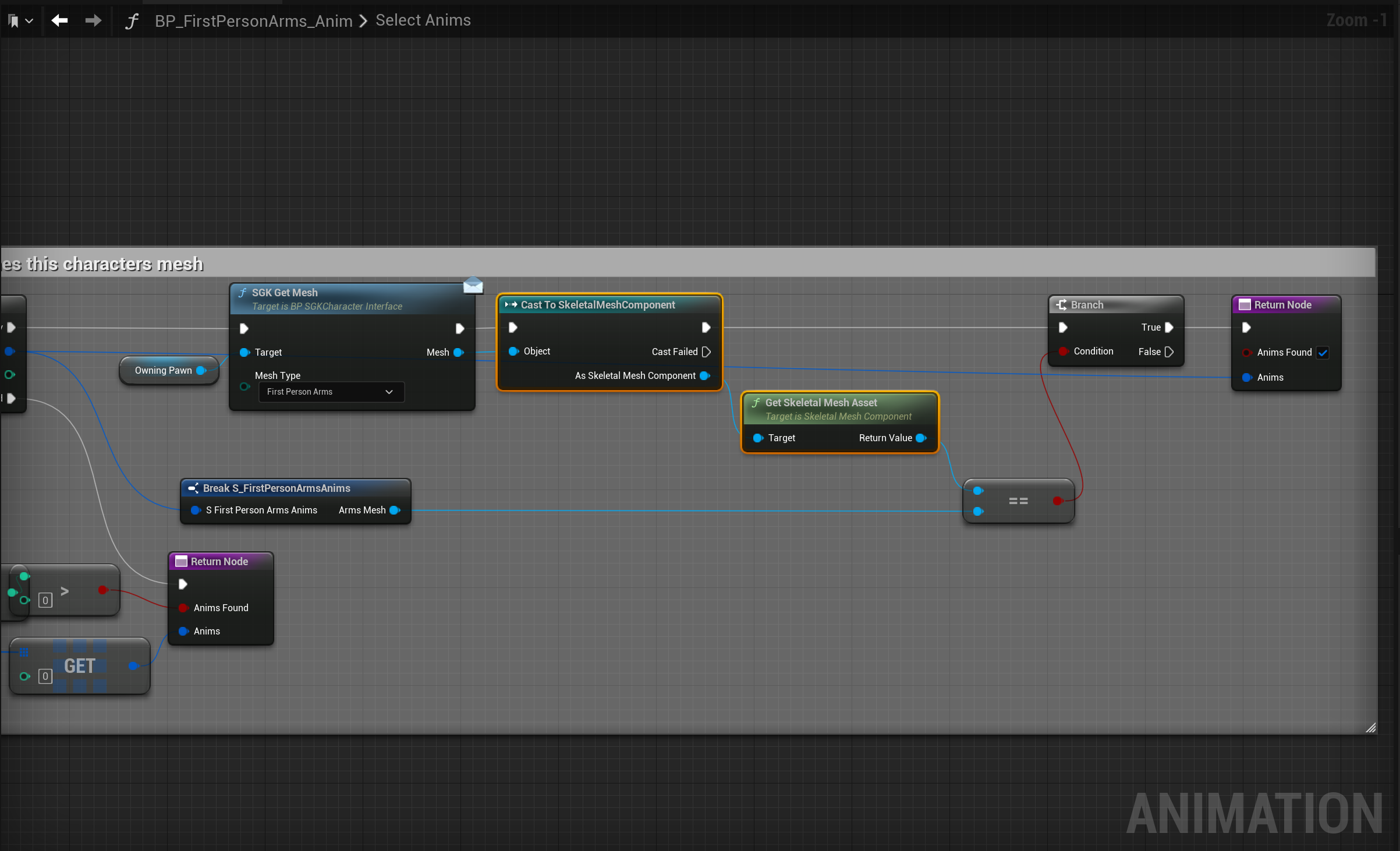Click the comment box resize handle corner

(x=1370, y=728)
